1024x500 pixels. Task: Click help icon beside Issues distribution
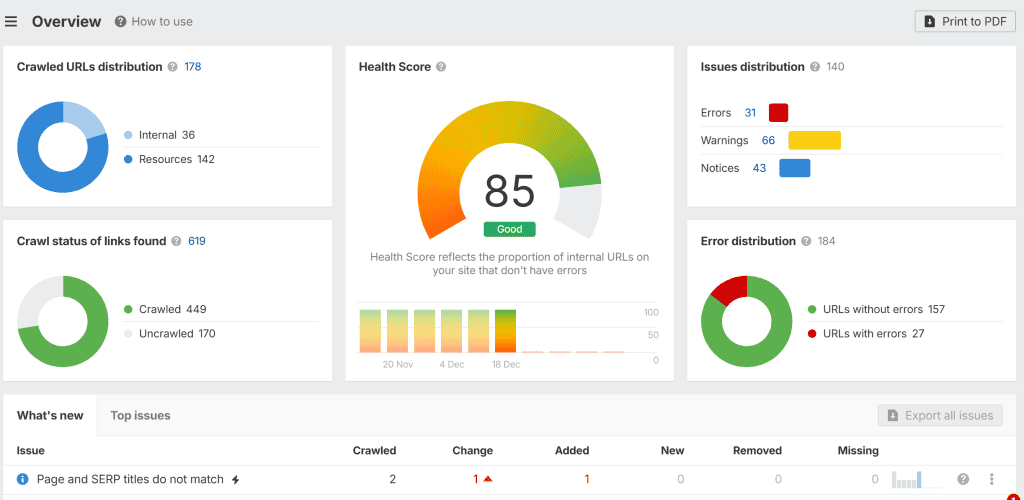pyautogui.click(x=815, y=67)
